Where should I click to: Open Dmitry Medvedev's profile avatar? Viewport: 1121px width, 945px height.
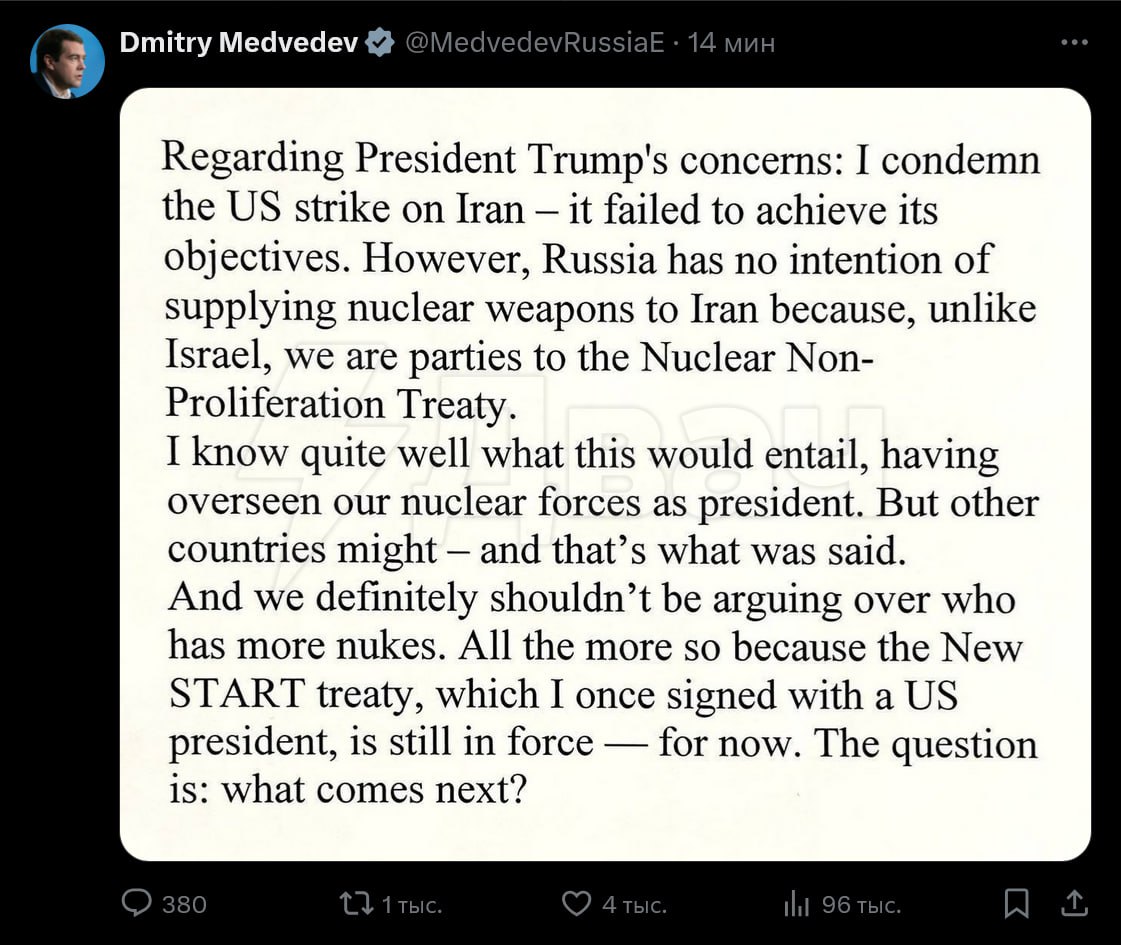point(67,61)
